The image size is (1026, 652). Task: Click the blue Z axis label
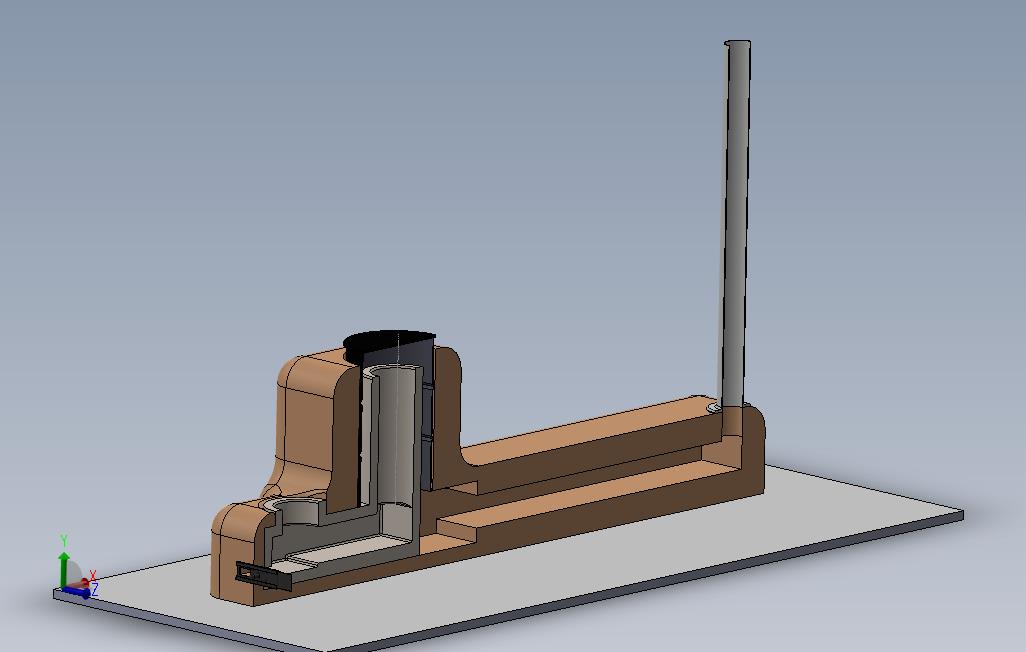(95, 590)
